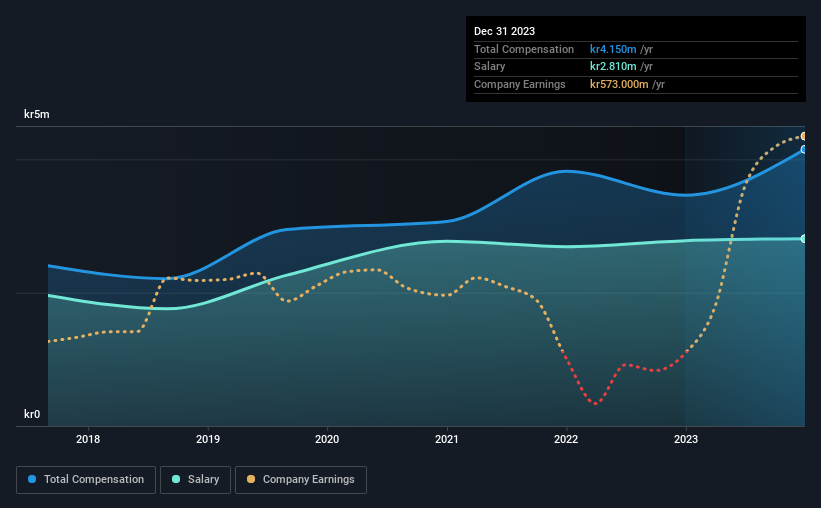Click the Dec 31 2023 tooltip header
Viewport: 821px width, 508px height.
pos(504,31)
